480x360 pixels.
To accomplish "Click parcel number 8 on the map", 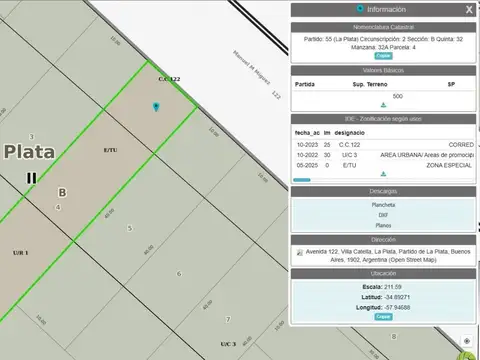I will pos(394,336).
